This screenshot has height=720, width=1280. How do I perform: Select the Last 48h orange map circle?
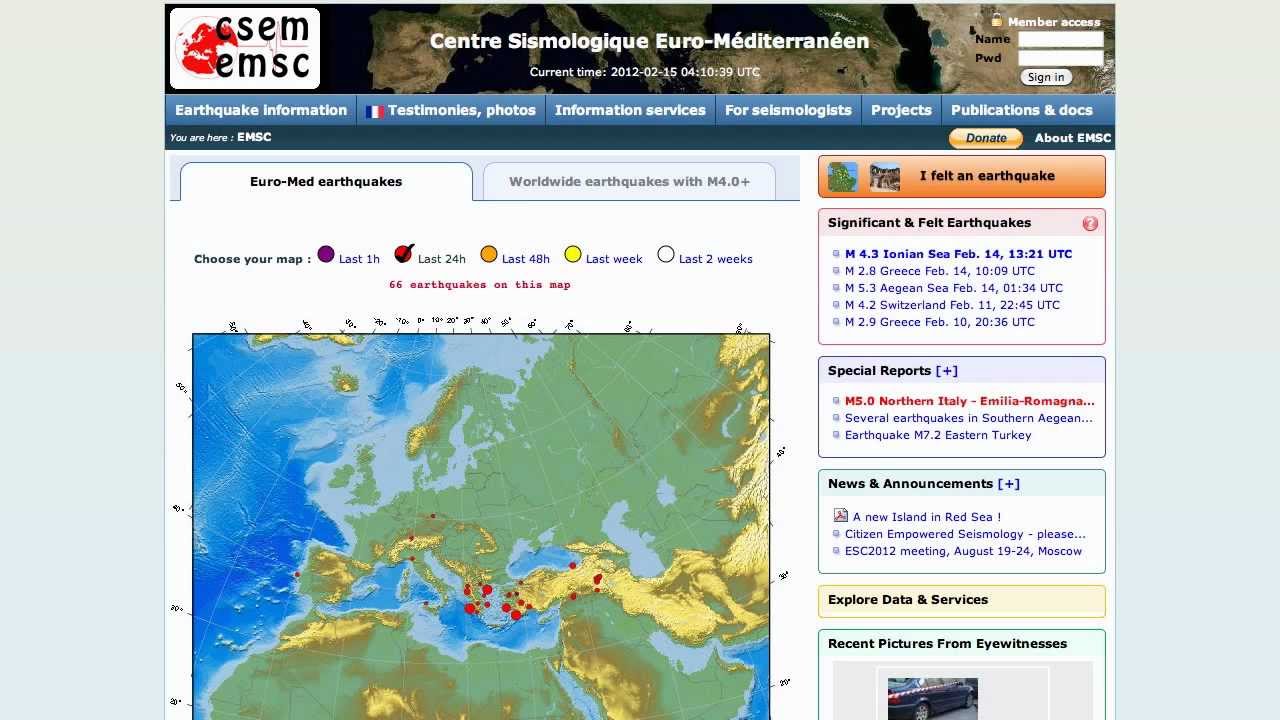tap(488, 254)
